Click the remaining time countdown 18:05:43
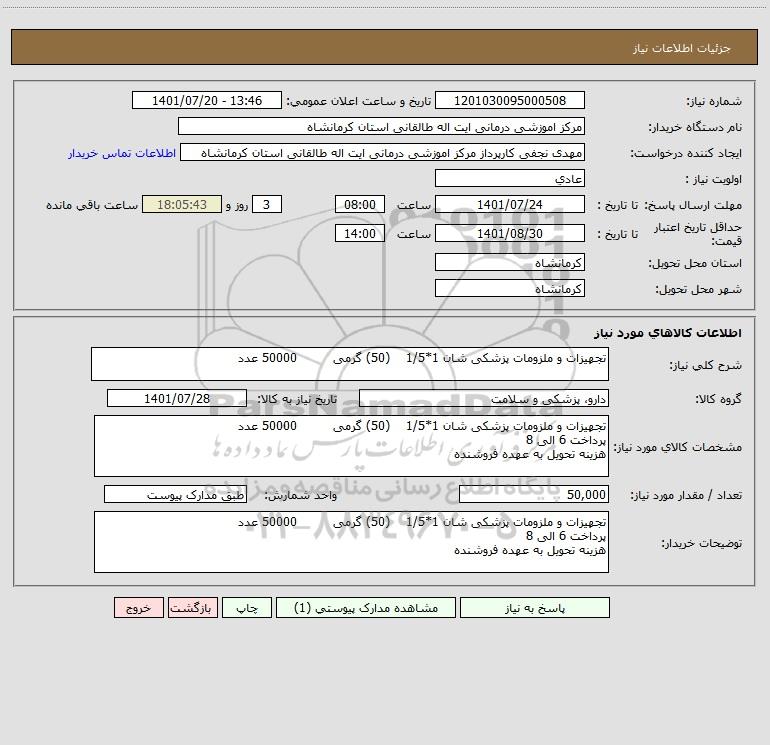 tap(182, 204)
